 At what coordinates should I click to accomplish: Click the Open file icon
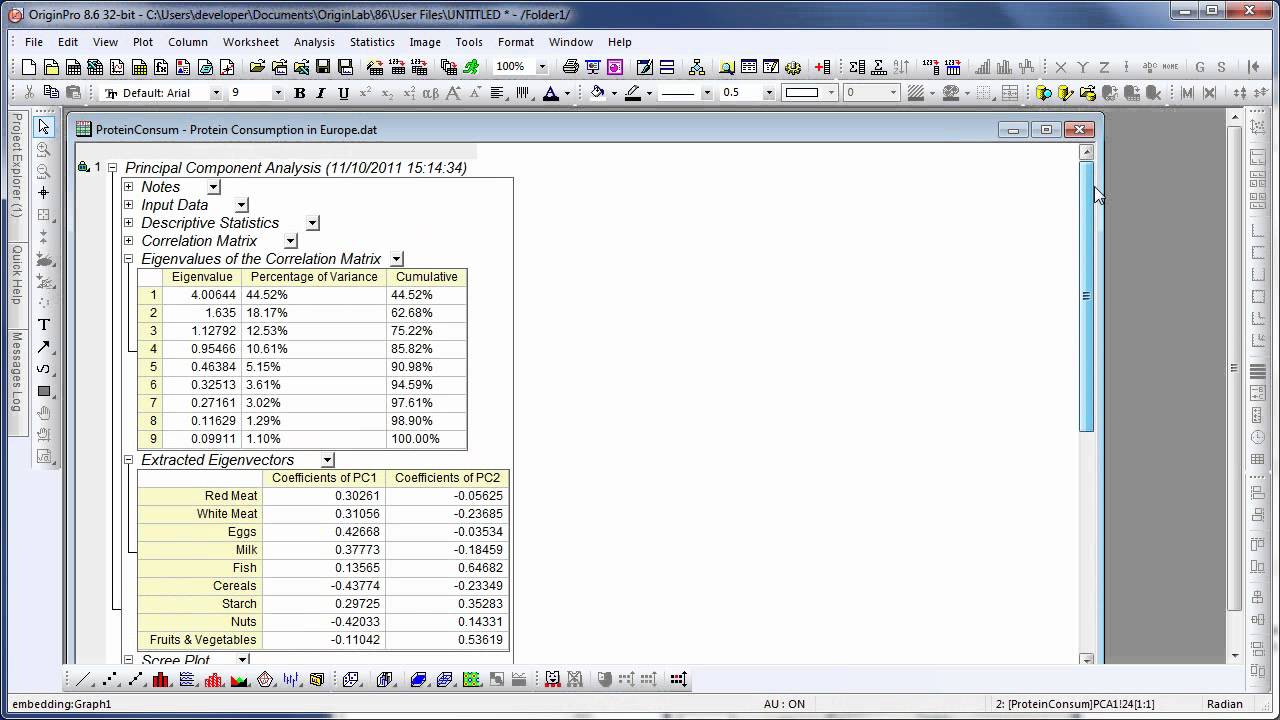pos(257,67)
